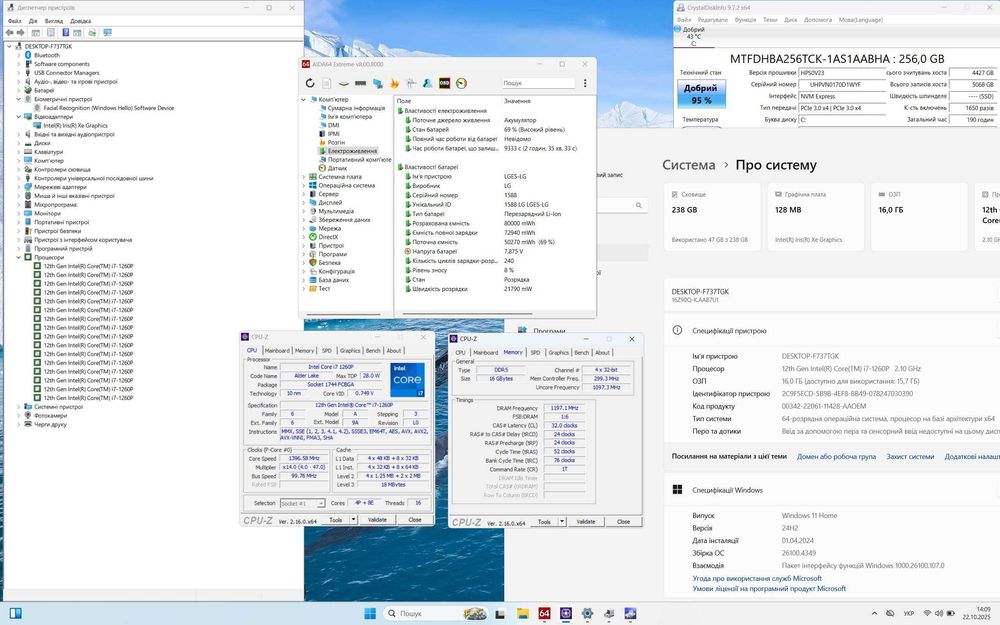Open File Explorer from the taskbar

pos(523,613)
